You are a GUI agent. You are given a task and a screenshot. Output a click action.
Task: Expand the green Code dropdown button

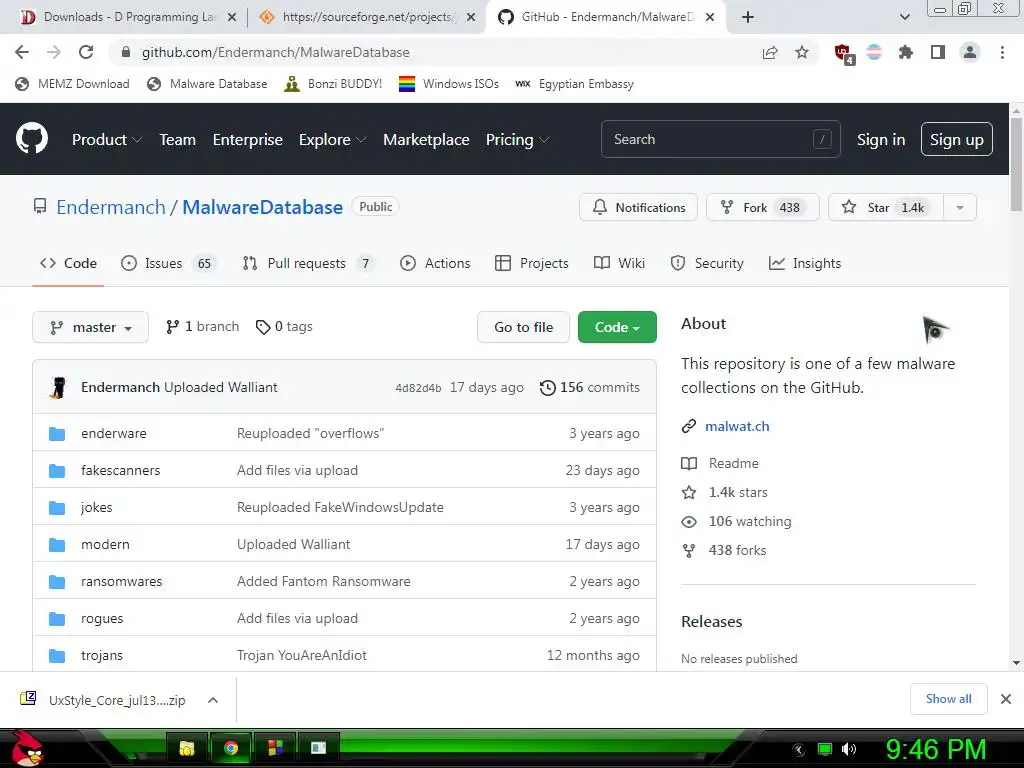coord(617,327)
